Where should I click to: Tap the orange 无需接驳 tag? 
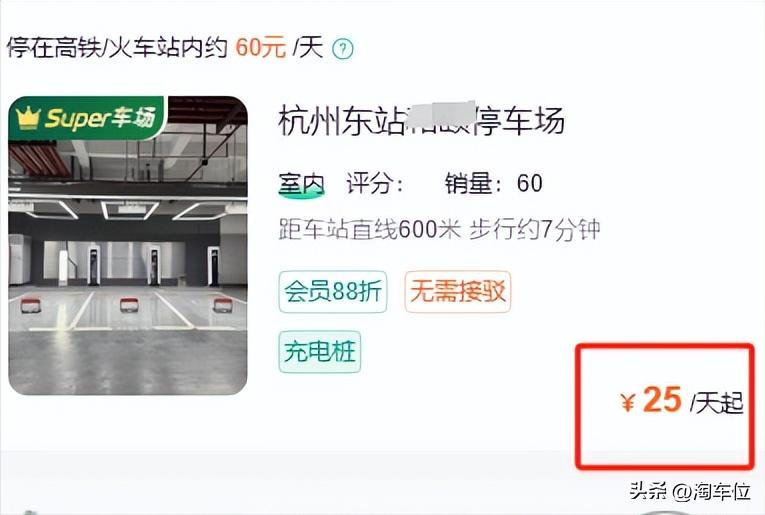pyautogui.click(x=458, y=292)
